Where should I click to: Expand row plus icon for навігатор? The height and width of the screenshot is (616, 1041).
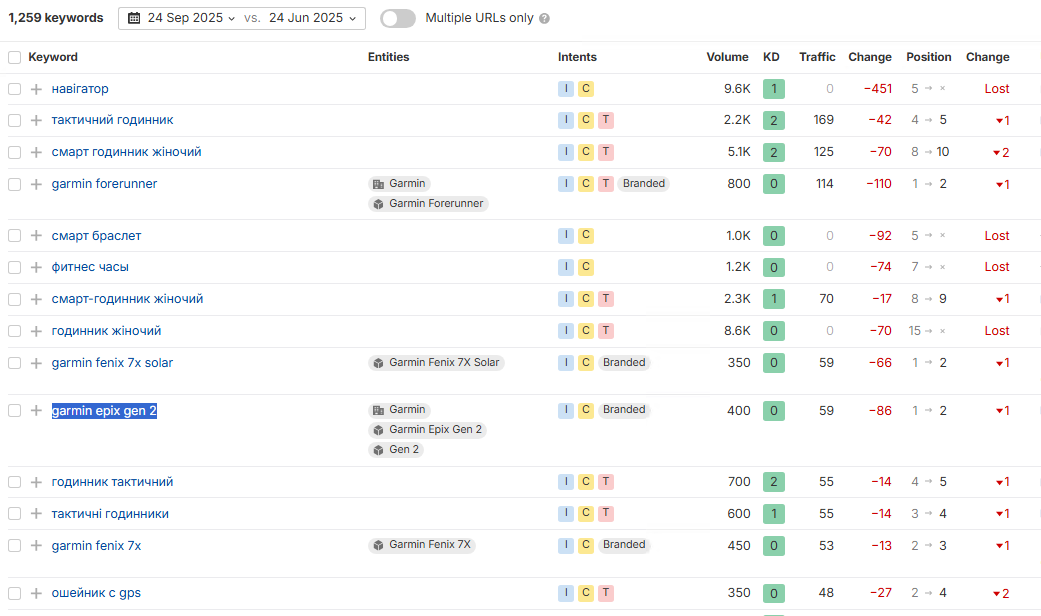(37, 89)
